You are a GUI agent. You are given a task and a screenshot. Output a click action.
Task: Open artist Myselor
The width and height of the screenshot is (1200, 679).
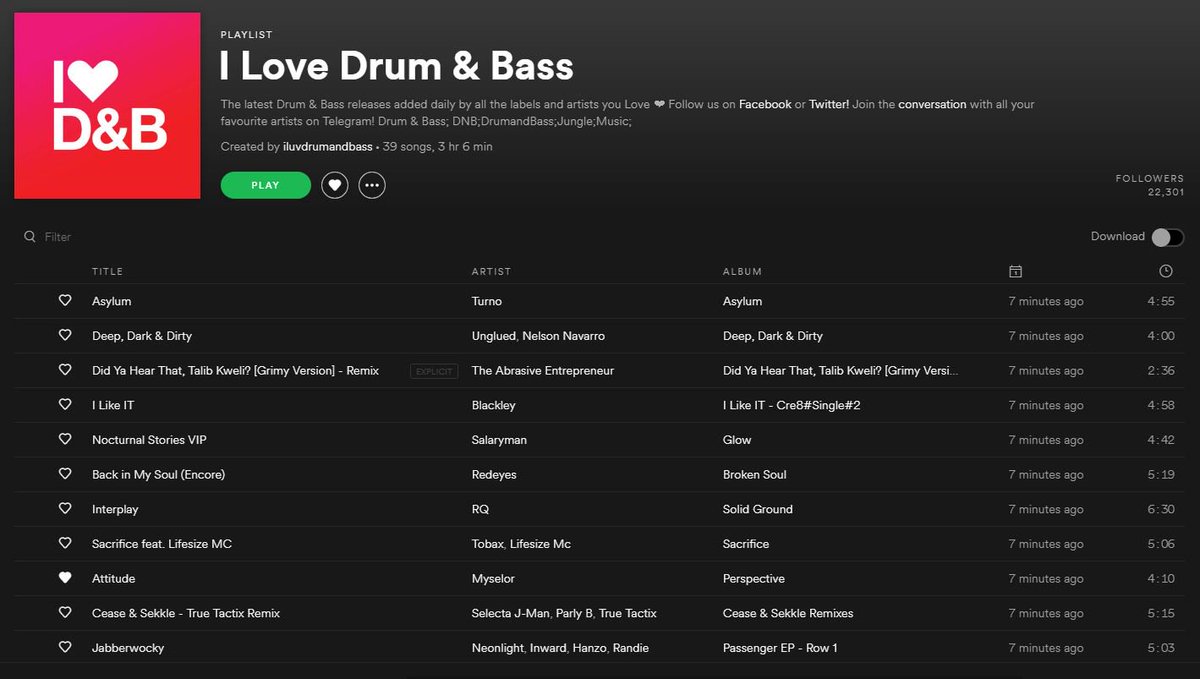coord(494,578)
